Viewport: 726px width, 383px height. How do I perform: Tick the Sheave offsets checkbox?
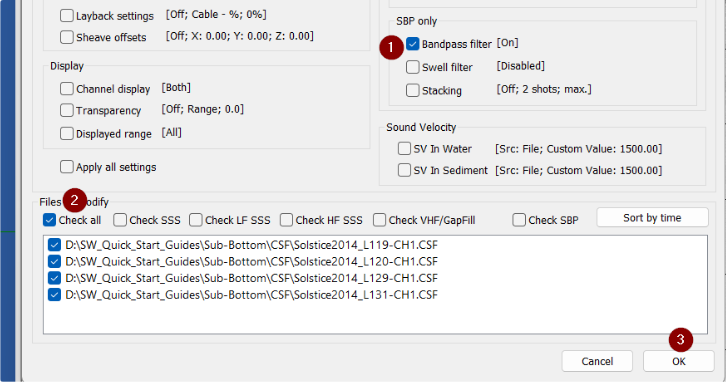click(x=67, y=37)
